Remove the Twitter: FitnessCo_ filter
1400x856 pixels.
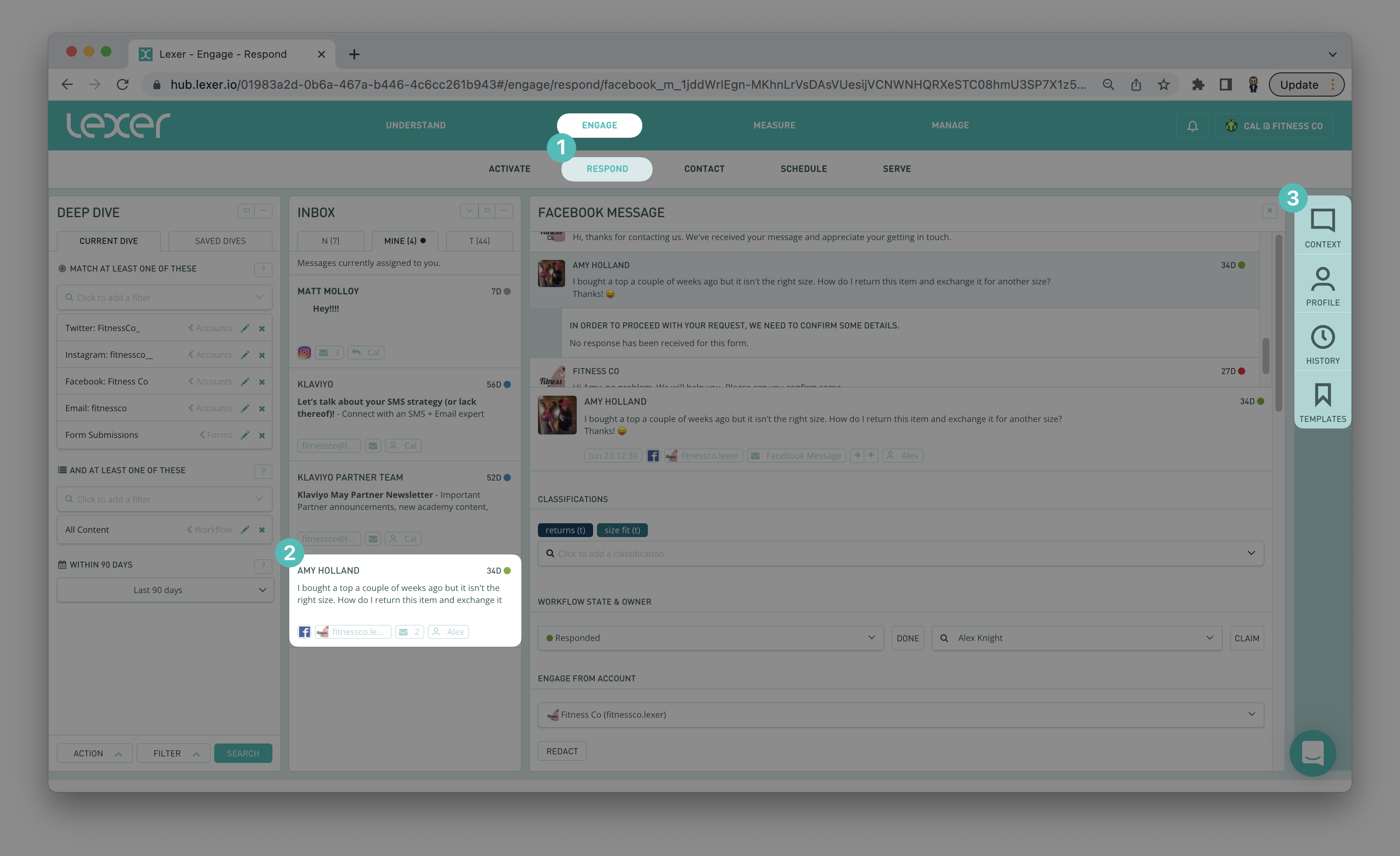(x=262, y=328)
